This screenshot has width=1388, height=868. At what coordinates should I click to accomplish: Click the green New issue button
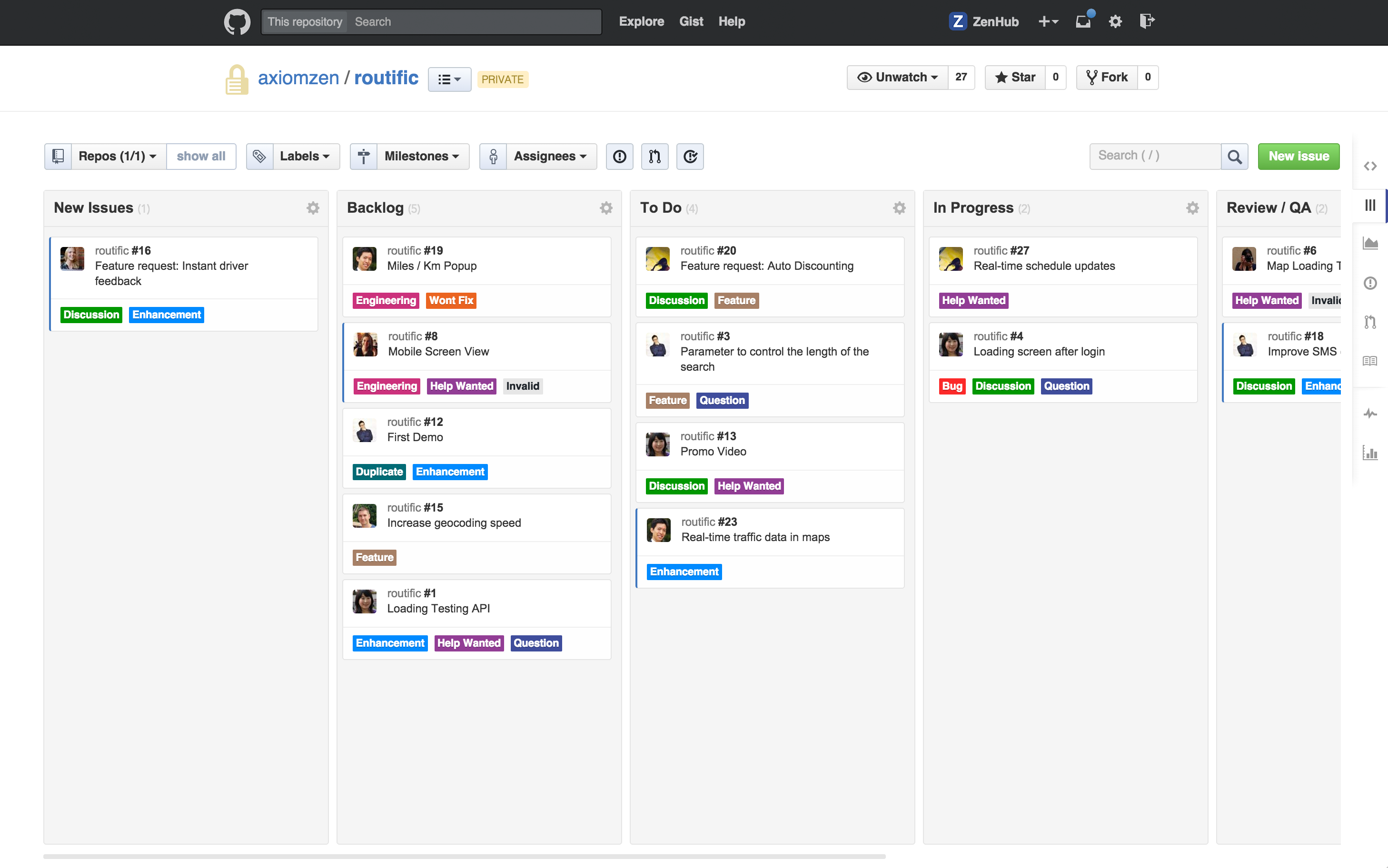1299,156
